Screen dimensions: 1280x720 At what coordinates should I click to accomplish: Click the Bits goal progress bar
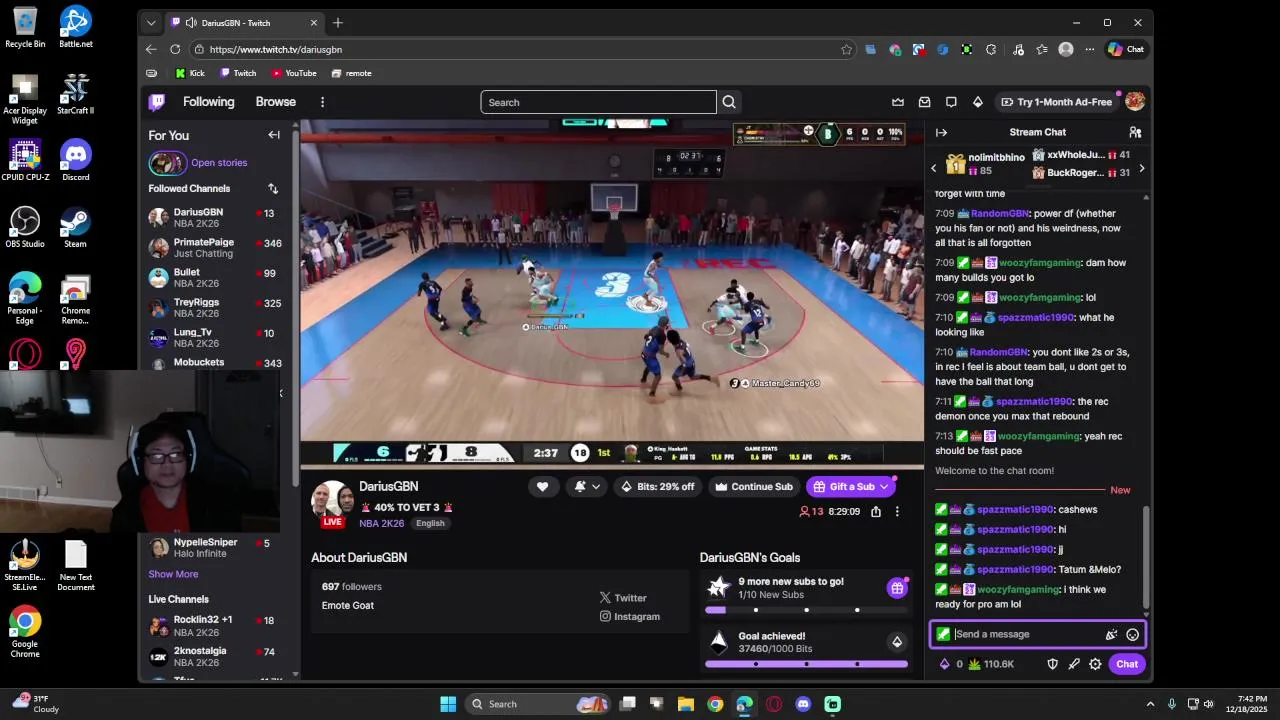click(x=806, y=663)
